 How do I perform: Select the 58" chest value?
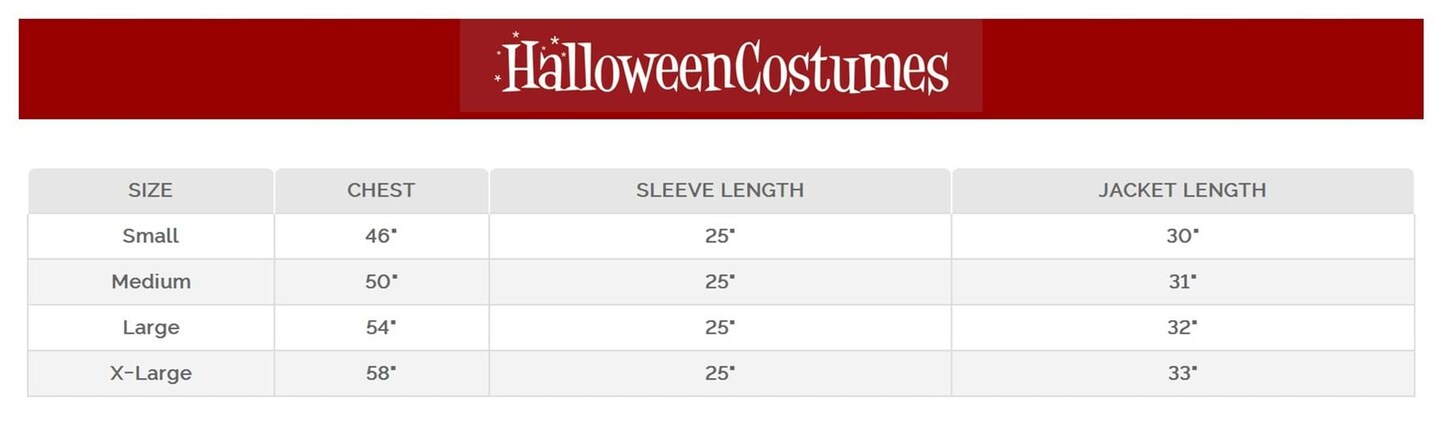[381, 374]
